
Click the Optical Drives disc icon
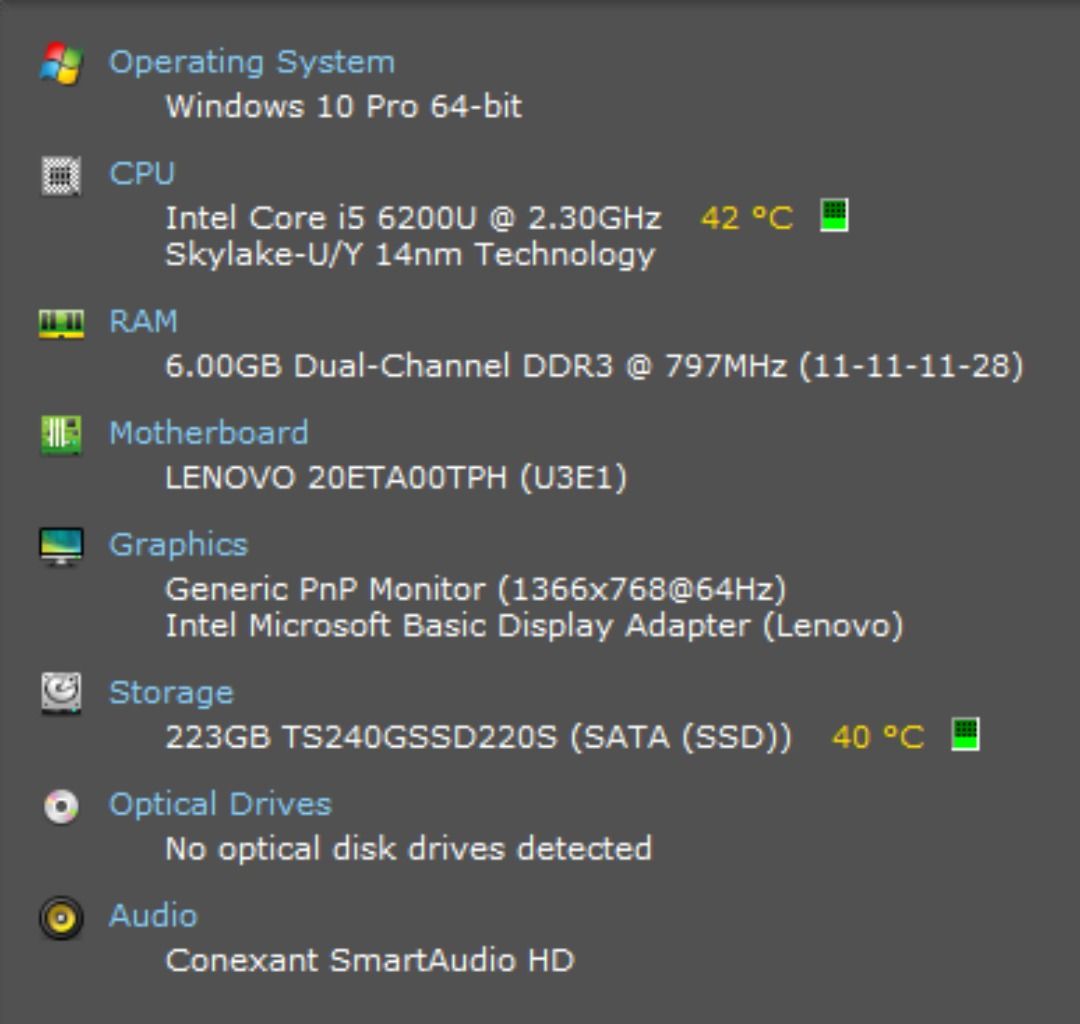coord(60,804)
